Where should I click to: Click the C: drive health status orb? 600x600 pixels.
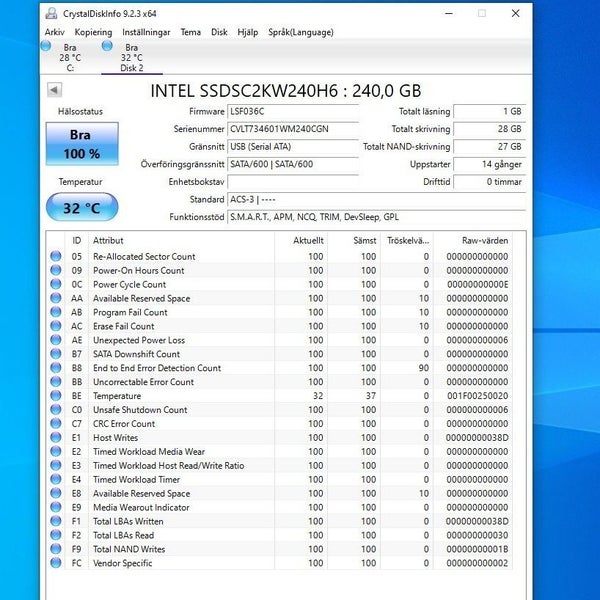point(46,46)
